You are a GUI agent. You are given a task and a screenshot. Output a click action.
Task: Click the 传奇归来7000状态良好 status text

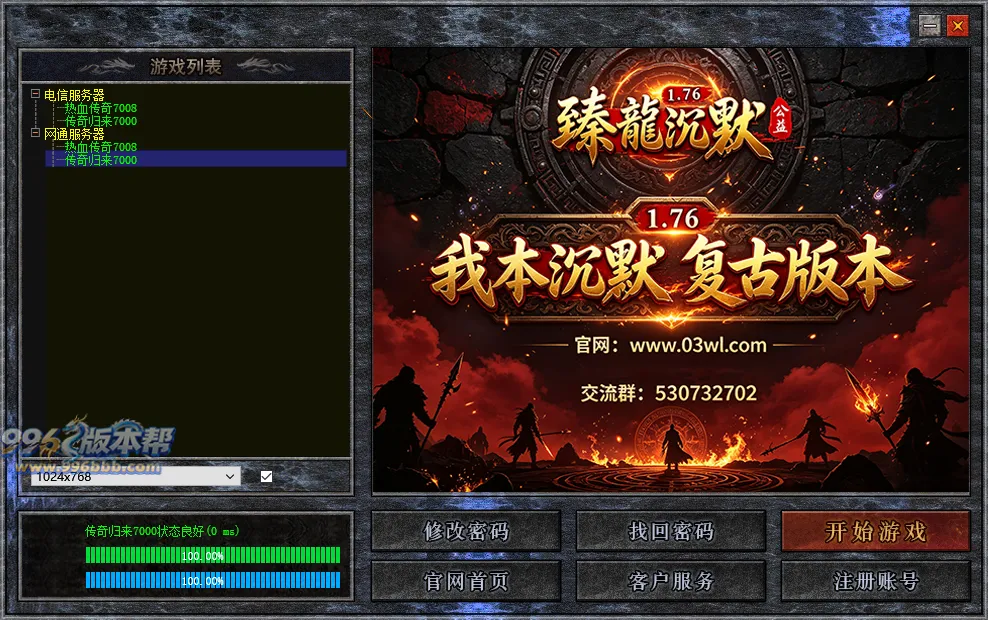pos(162,531)
